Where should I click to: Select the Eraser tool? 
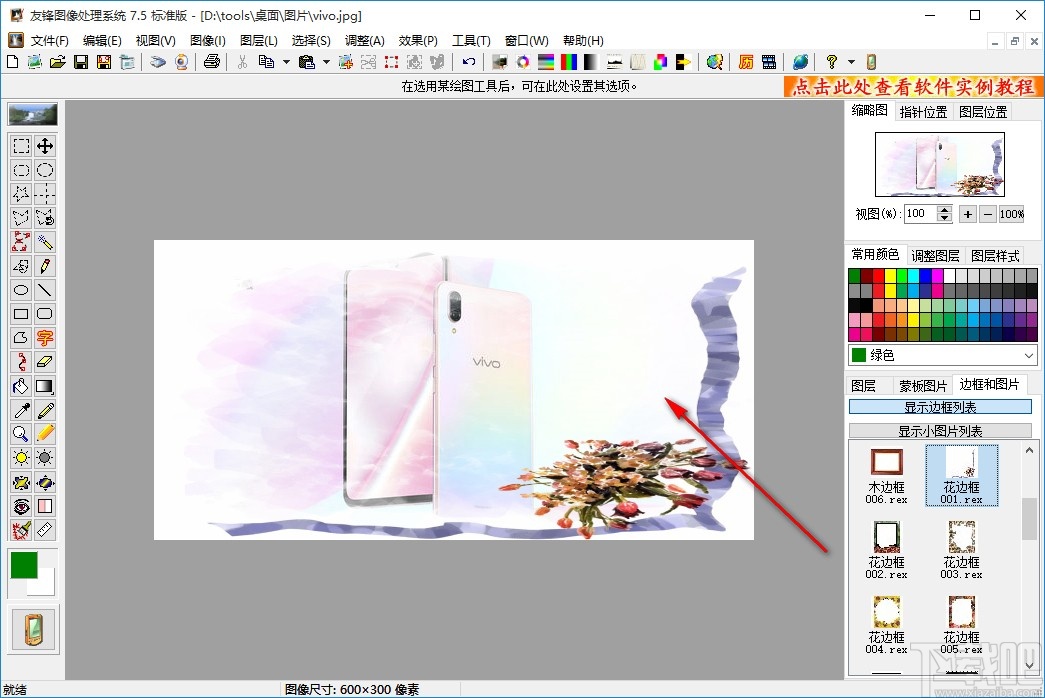click(x=45, y=362)
